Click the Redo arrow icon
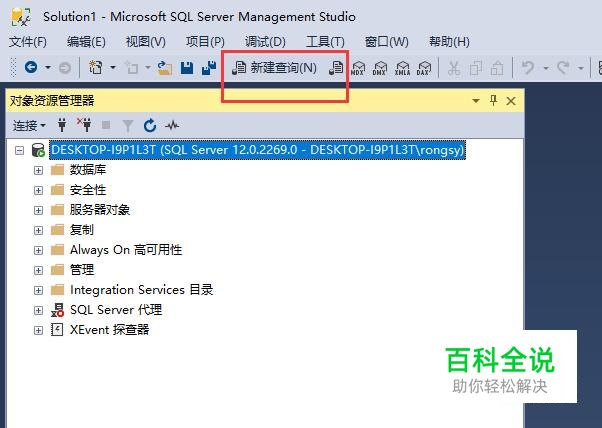This screenshot has height=428, width=602. pos(563,68)
